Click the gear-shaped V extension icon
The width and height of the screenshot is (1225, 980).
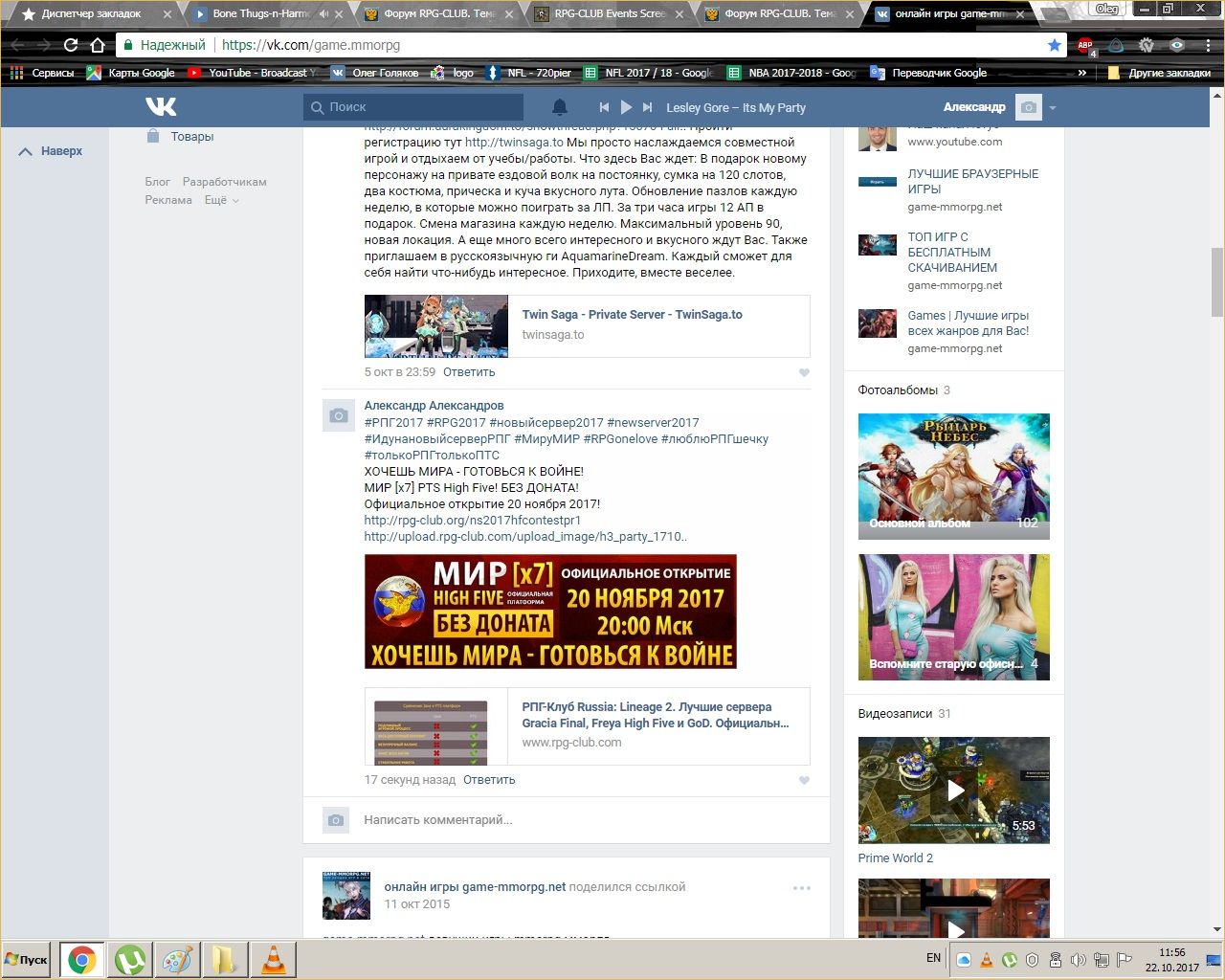(1147, 45)
